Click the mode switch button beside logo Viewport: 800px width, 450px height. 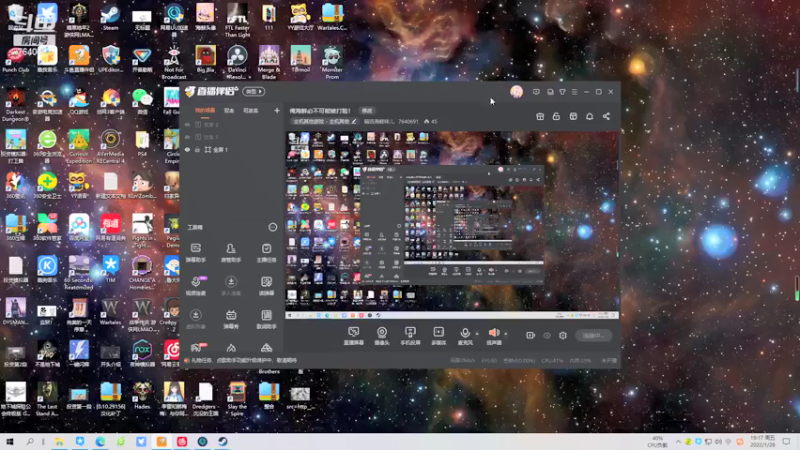(x=254, y=92)
